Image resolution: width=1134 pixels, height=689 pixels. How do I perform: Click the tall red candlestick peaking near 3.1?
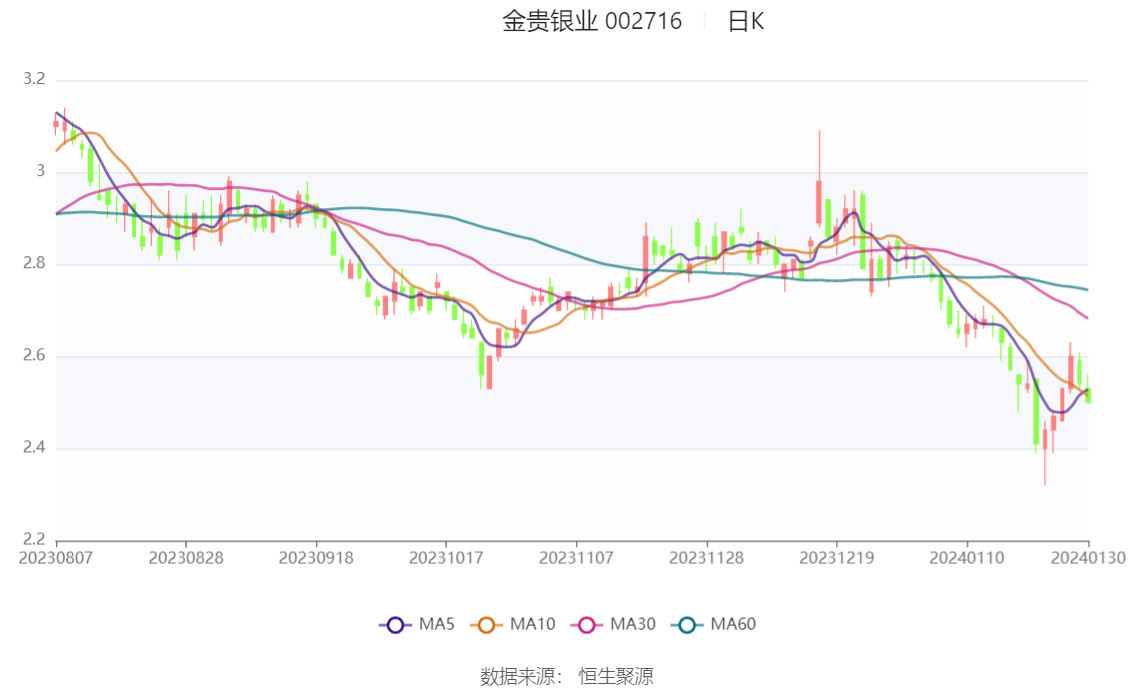click(819, 202)
